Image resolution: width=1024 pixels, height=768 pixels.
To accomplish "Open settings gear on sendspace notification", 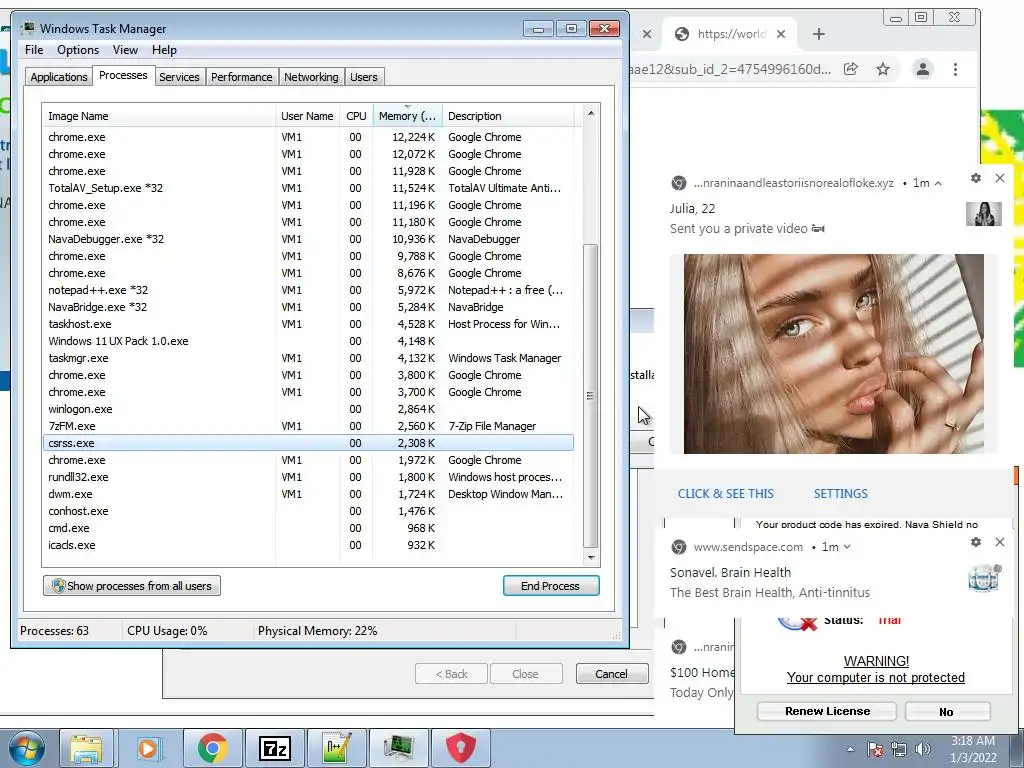I will [x=976, y=542].
